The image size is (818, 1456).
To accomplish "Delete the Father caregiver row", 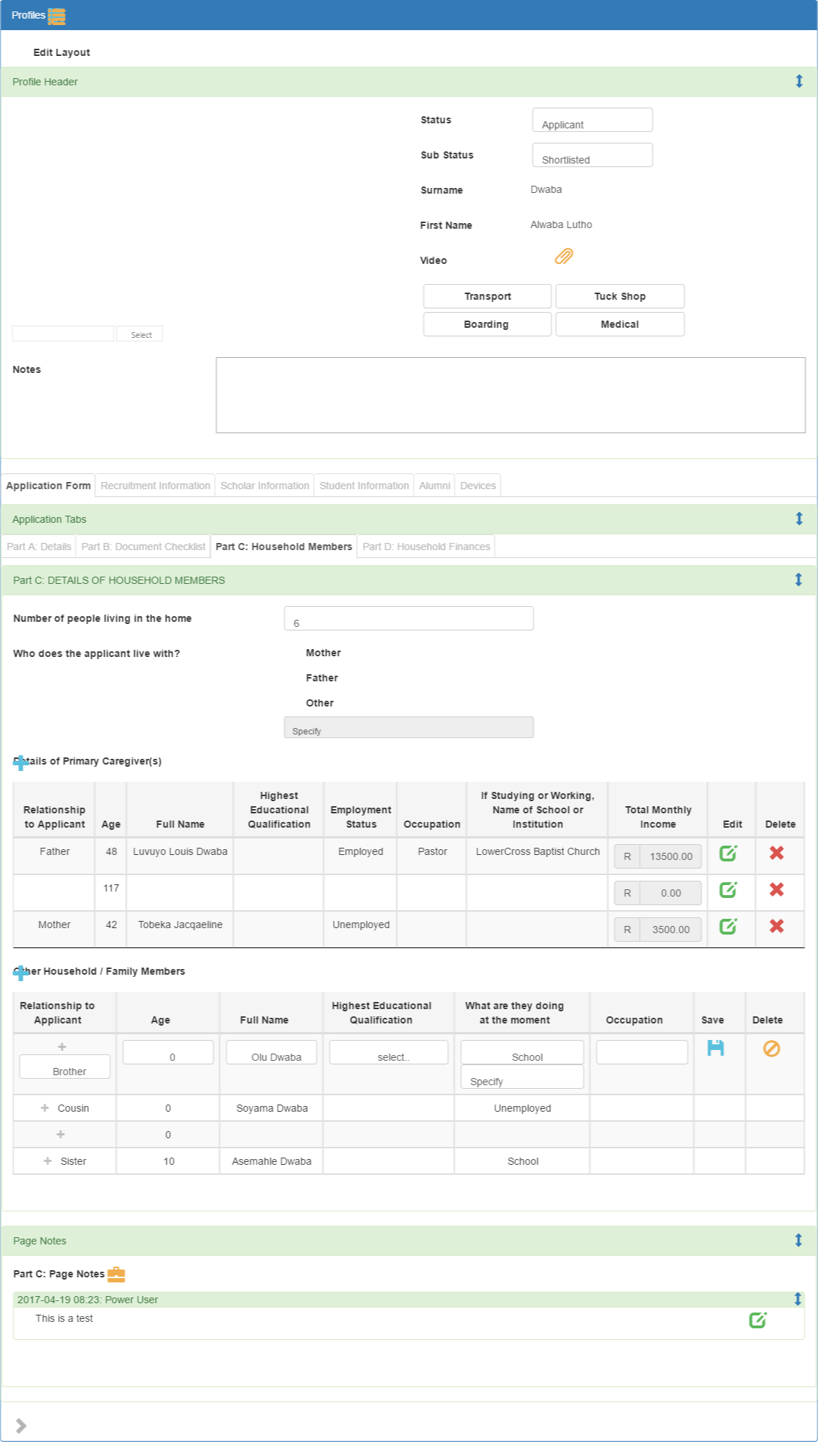I will coord(776,853).
